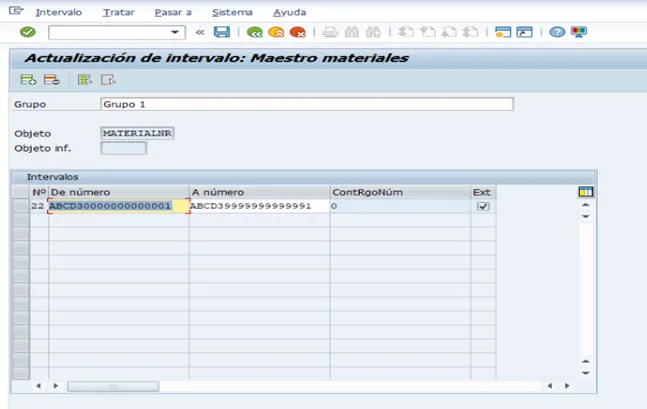The image size is (647, 409).
Task: Click the empty Objeto inf. field
Action: click(123, 148)
